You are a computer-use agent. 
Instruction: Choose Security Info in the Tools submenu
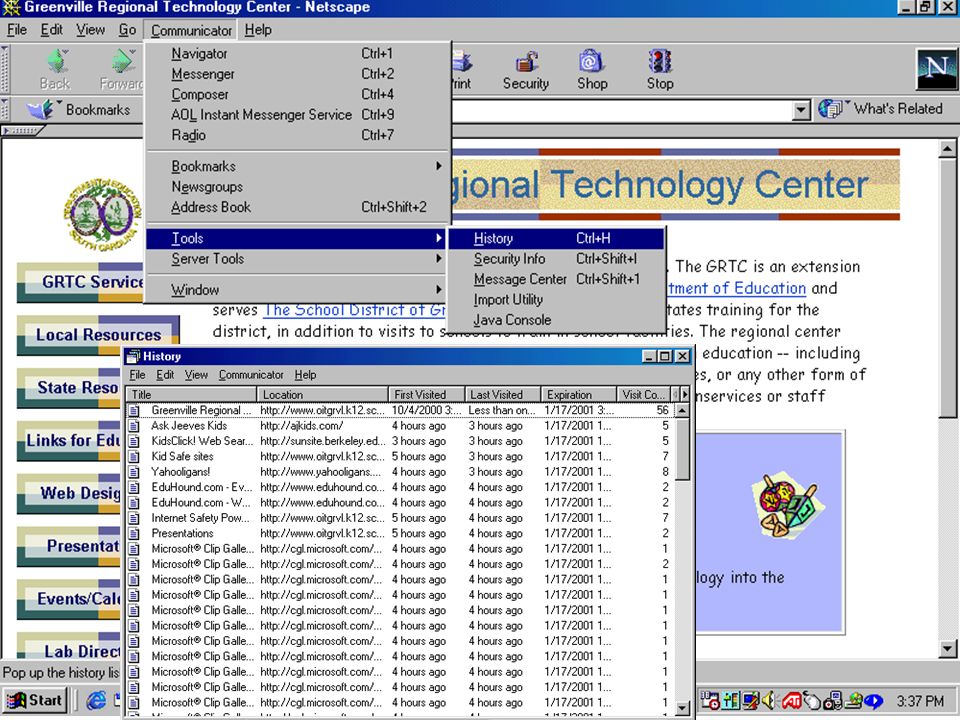[x=557, y=258]
